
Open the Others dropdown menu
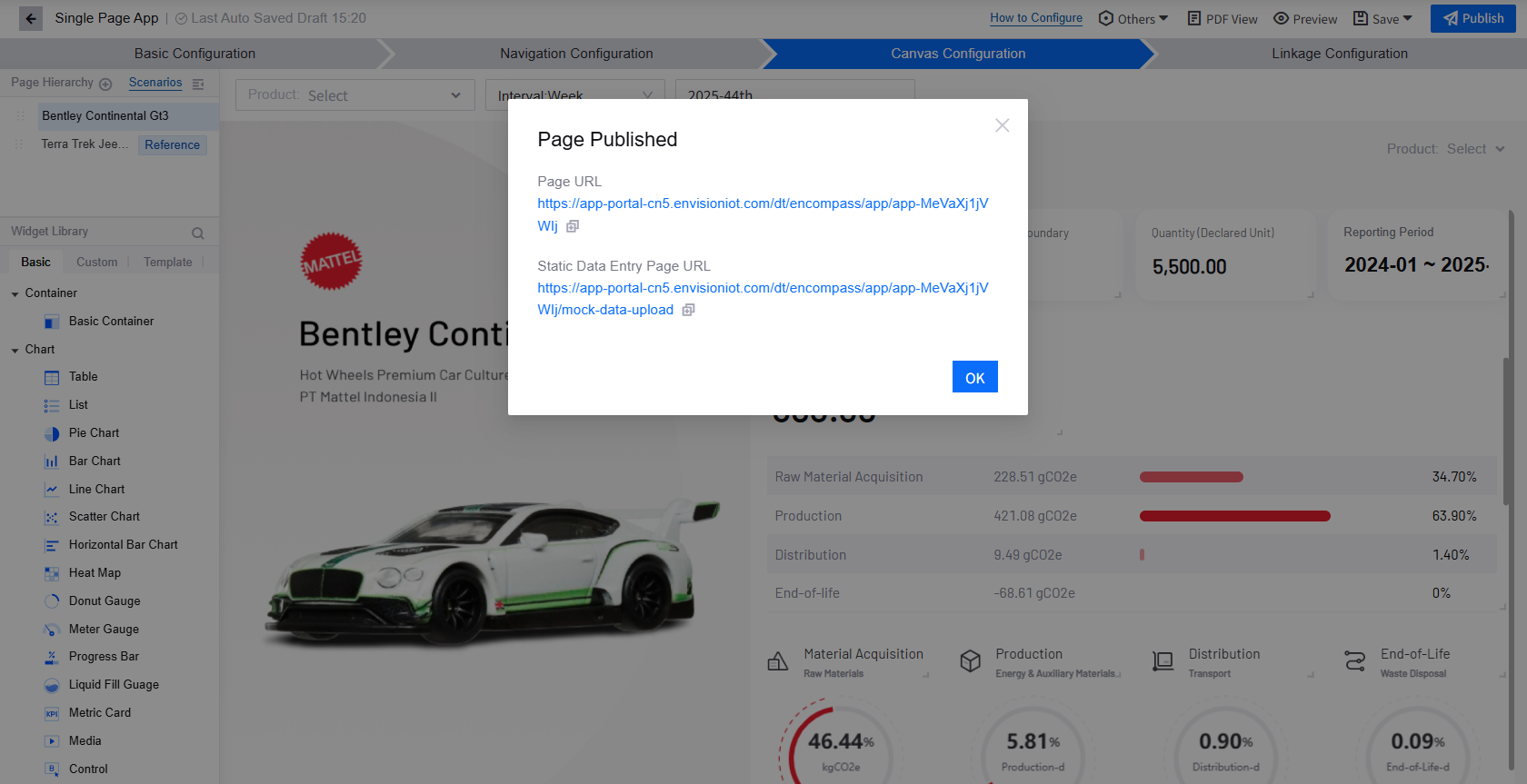(x=1133, y=18)
